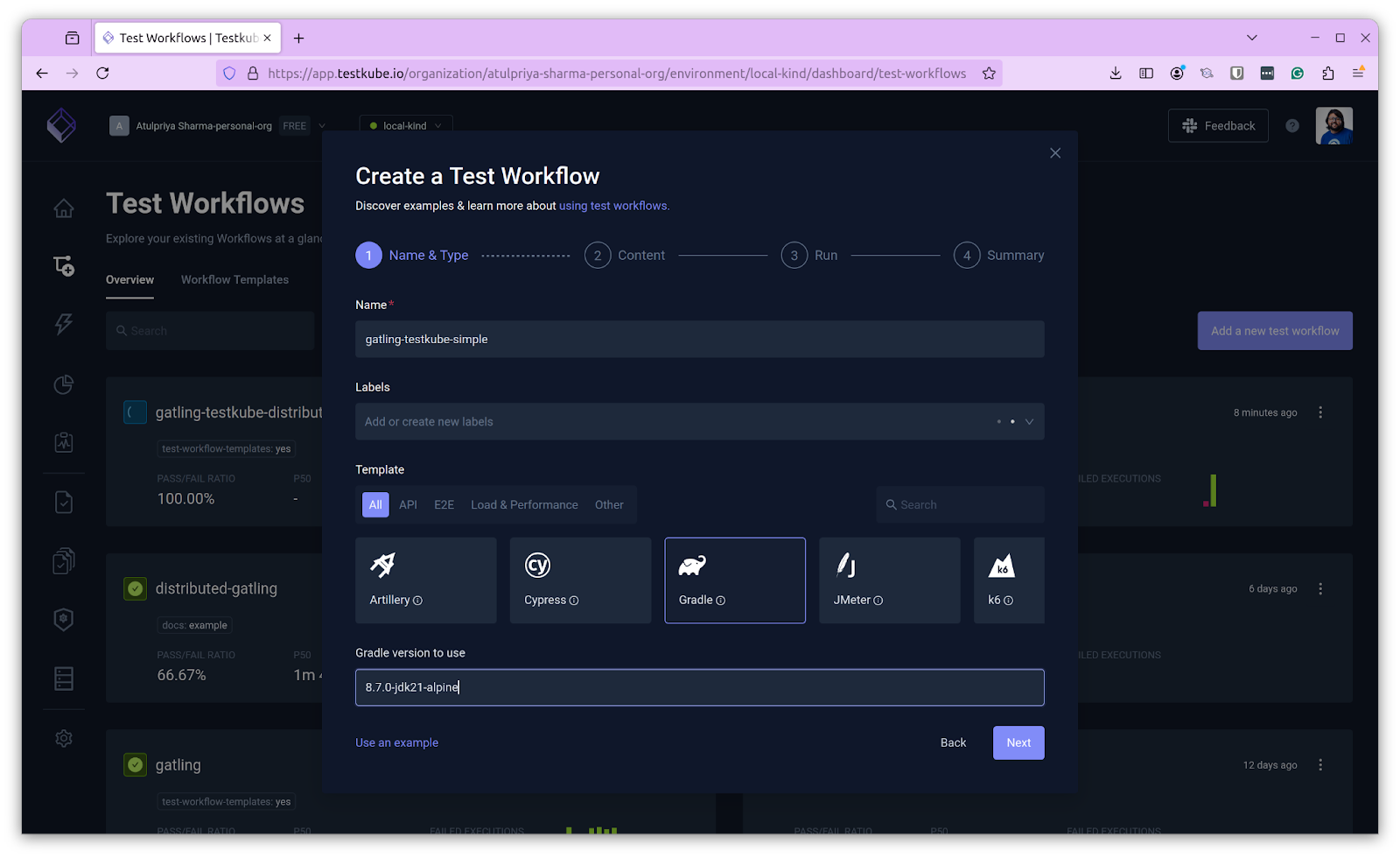Open the pie chart Insights sidebar icon

[64, 384]
